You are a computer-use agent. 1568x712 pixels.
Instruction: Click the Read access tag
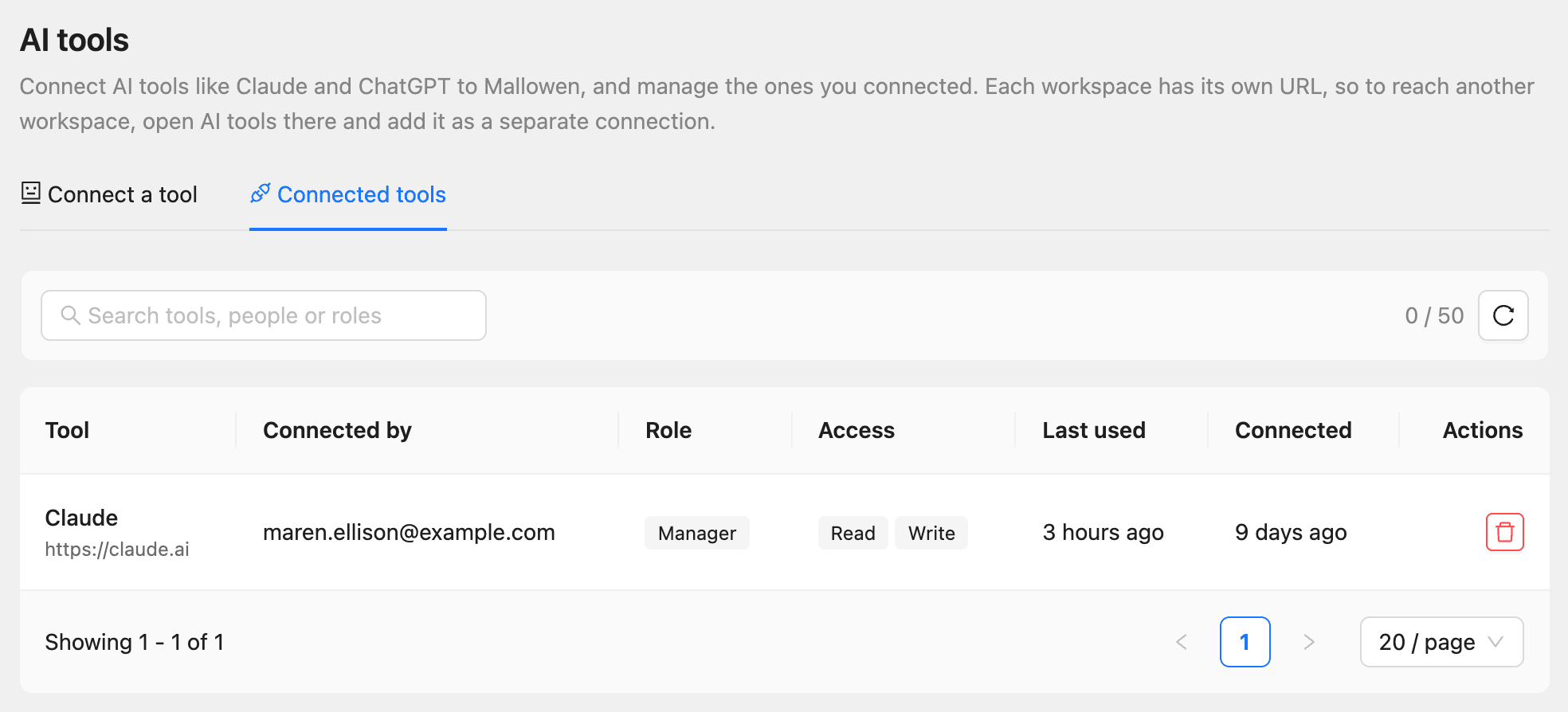click(853, 533)
